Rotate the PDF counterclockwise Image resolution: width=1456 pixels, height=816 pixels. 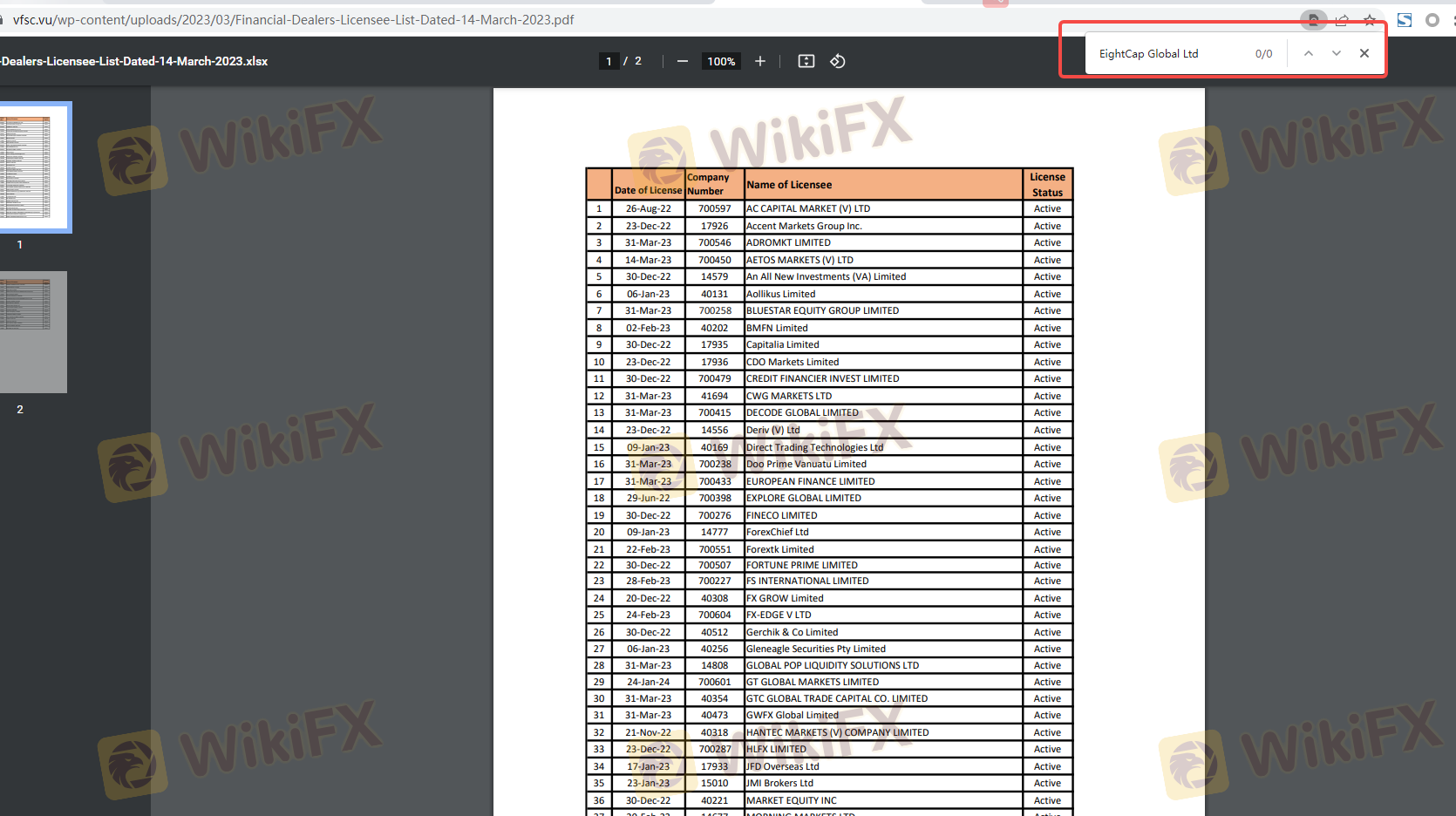pos(837,61)
